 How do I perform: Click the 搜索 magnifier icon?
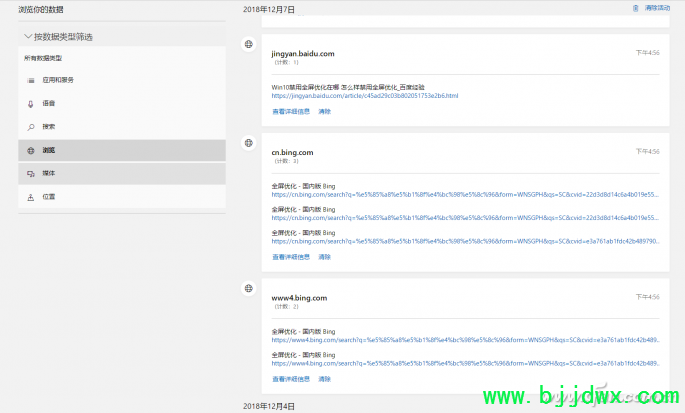pyautogui.click(x=31, y=127)
